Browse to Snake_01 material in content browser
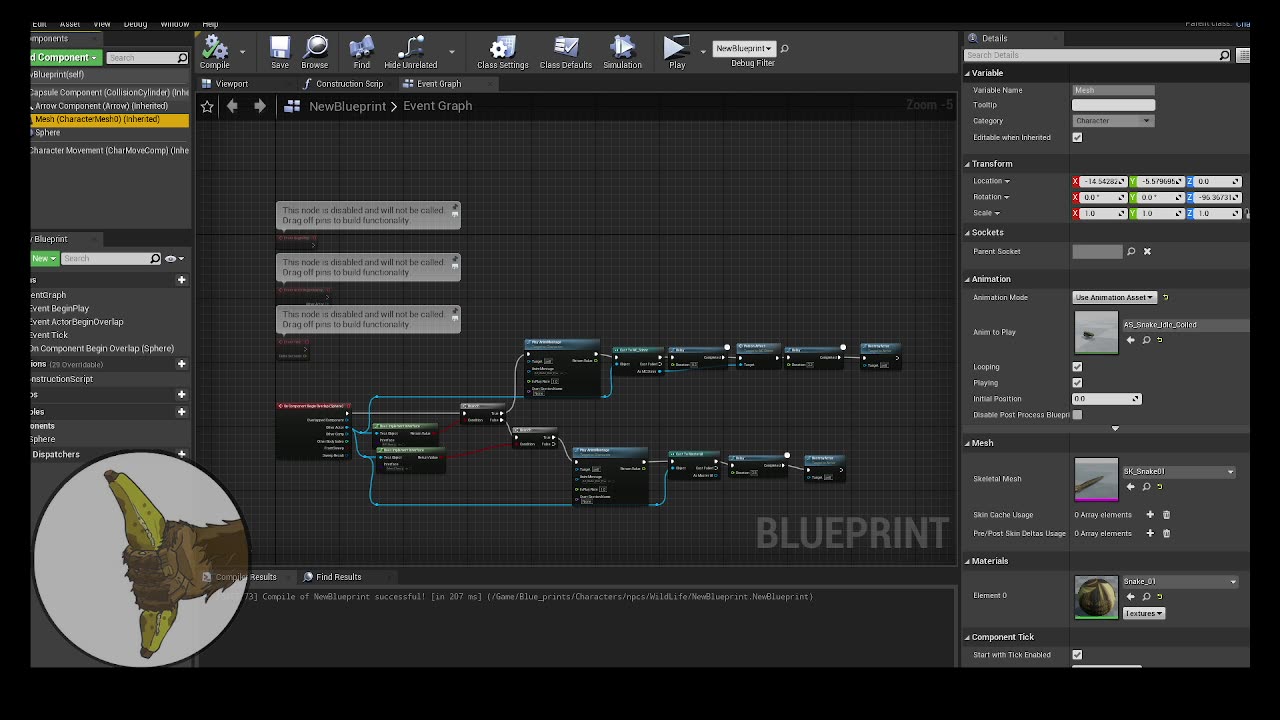Image resolution: width=1280 pixels, height=720 pixels. pos(1147,597)
